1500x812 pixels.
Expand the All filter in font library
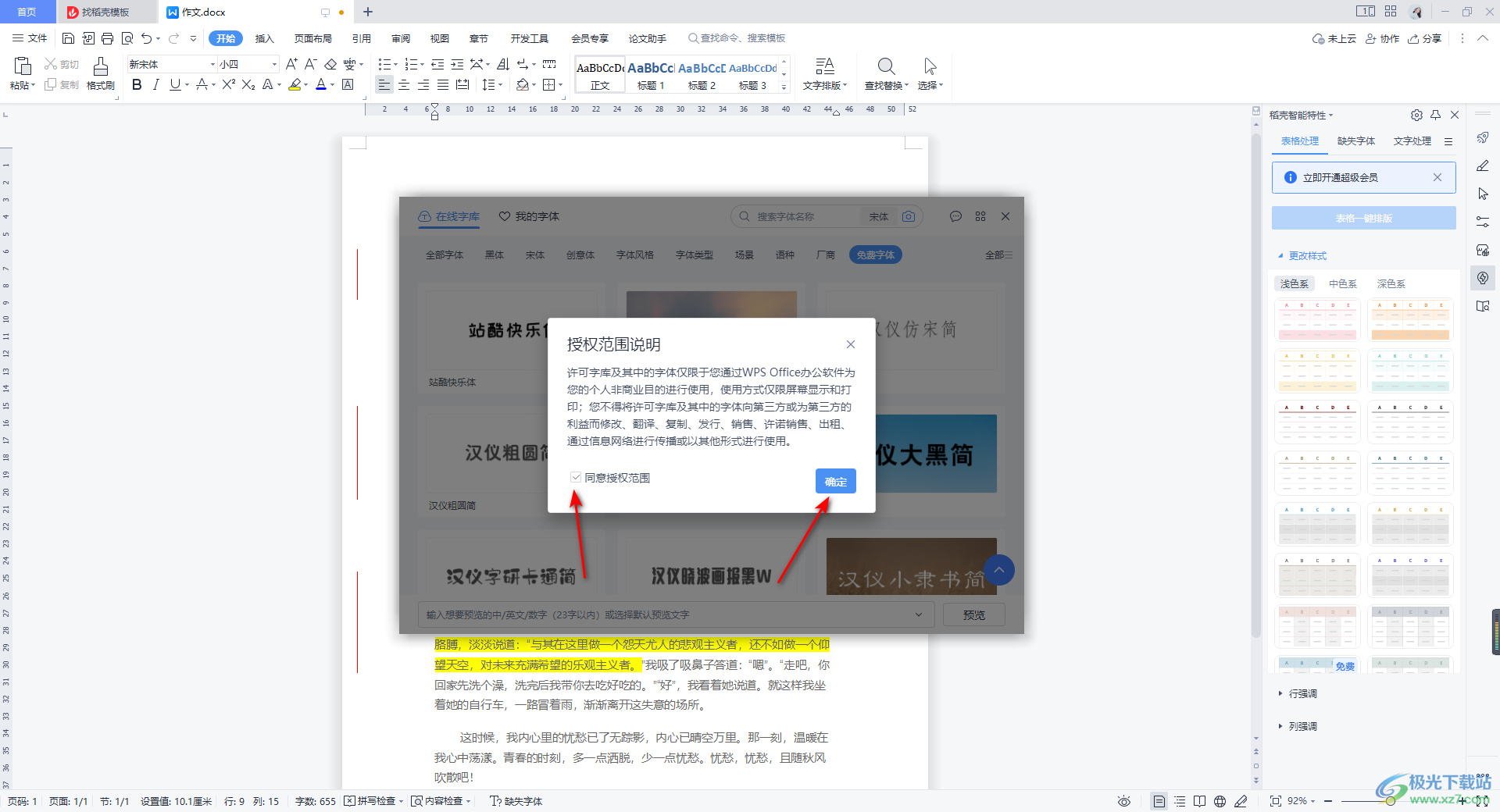998,255
